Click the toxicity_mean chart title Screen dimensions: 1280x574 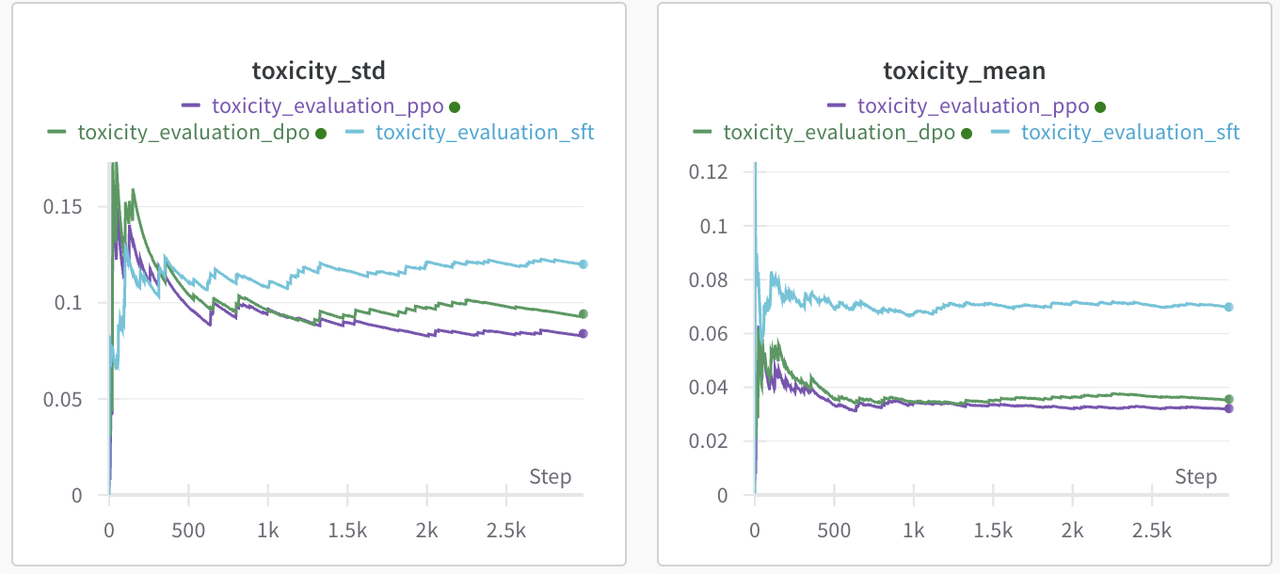964,71
